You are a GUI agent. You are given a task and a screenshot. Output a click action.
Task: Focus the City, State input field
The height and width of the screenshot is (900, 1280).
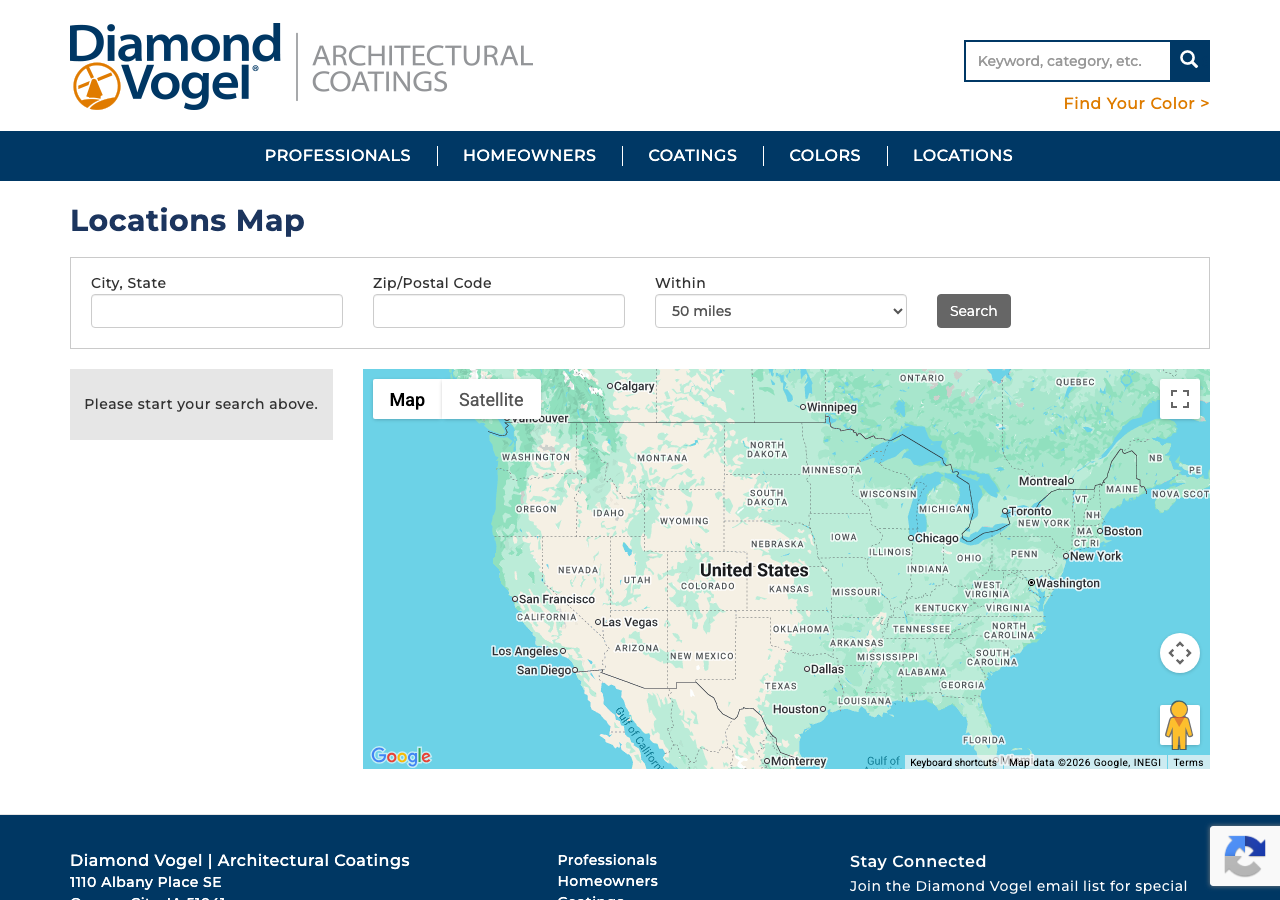[217, 311]
